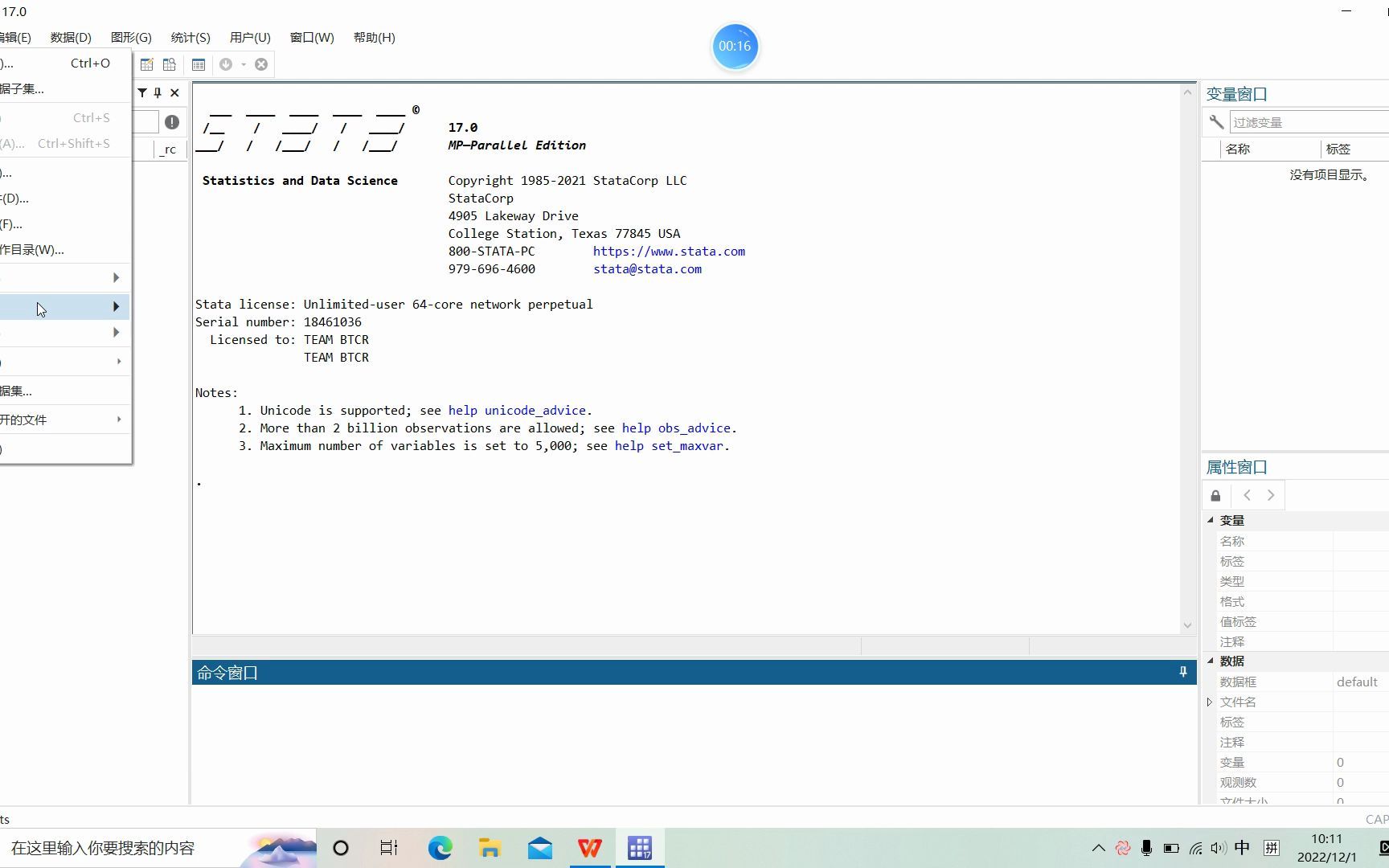Show hidden tray icons chevron
Viewport: 1389px width, 868px height.
[x=1098, y=848]
